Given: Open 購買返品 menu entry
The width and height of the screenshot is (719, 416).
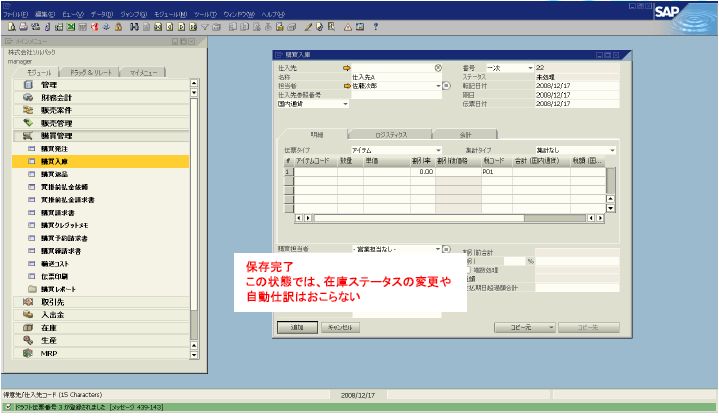Looking at the screenshot, I should [x=101, y=174].
